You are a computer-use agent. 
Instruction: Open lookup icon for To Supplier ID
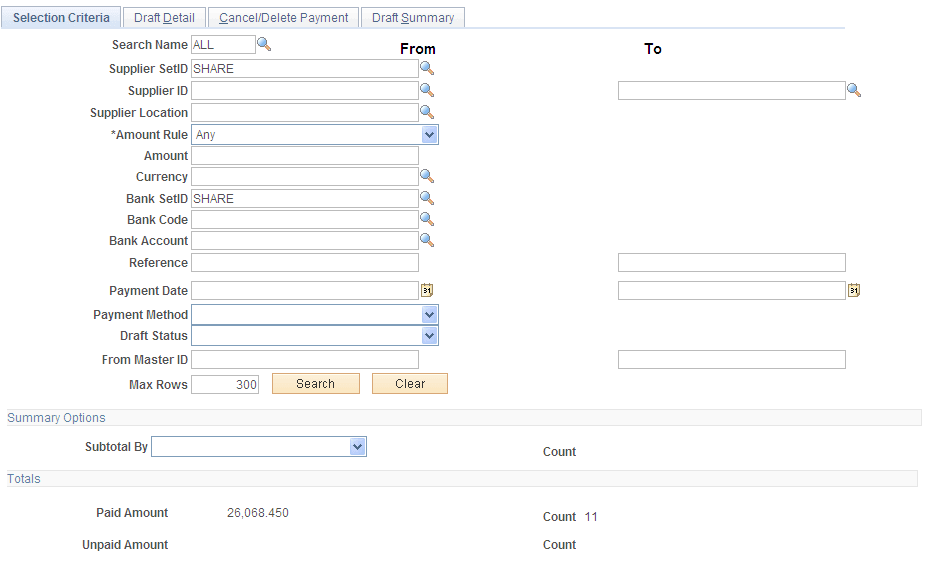[x=854, y=91]
